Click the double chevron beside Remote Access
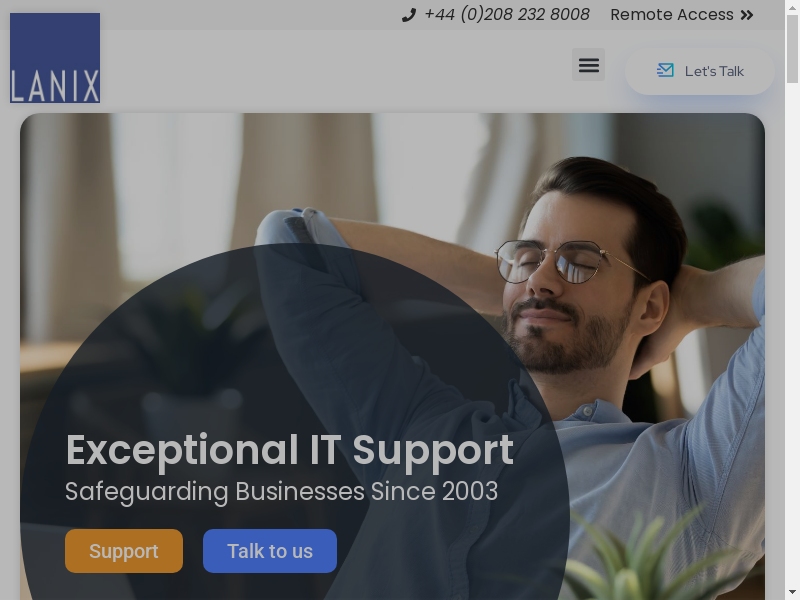 point(747,15)
